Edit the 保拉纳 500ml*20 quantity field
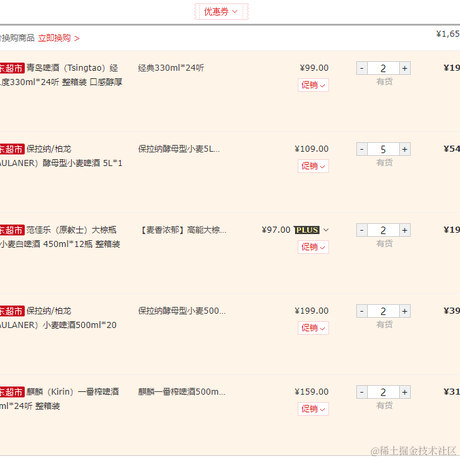The width and height of the screenshot is (460, 460). (x=383, y=311)
